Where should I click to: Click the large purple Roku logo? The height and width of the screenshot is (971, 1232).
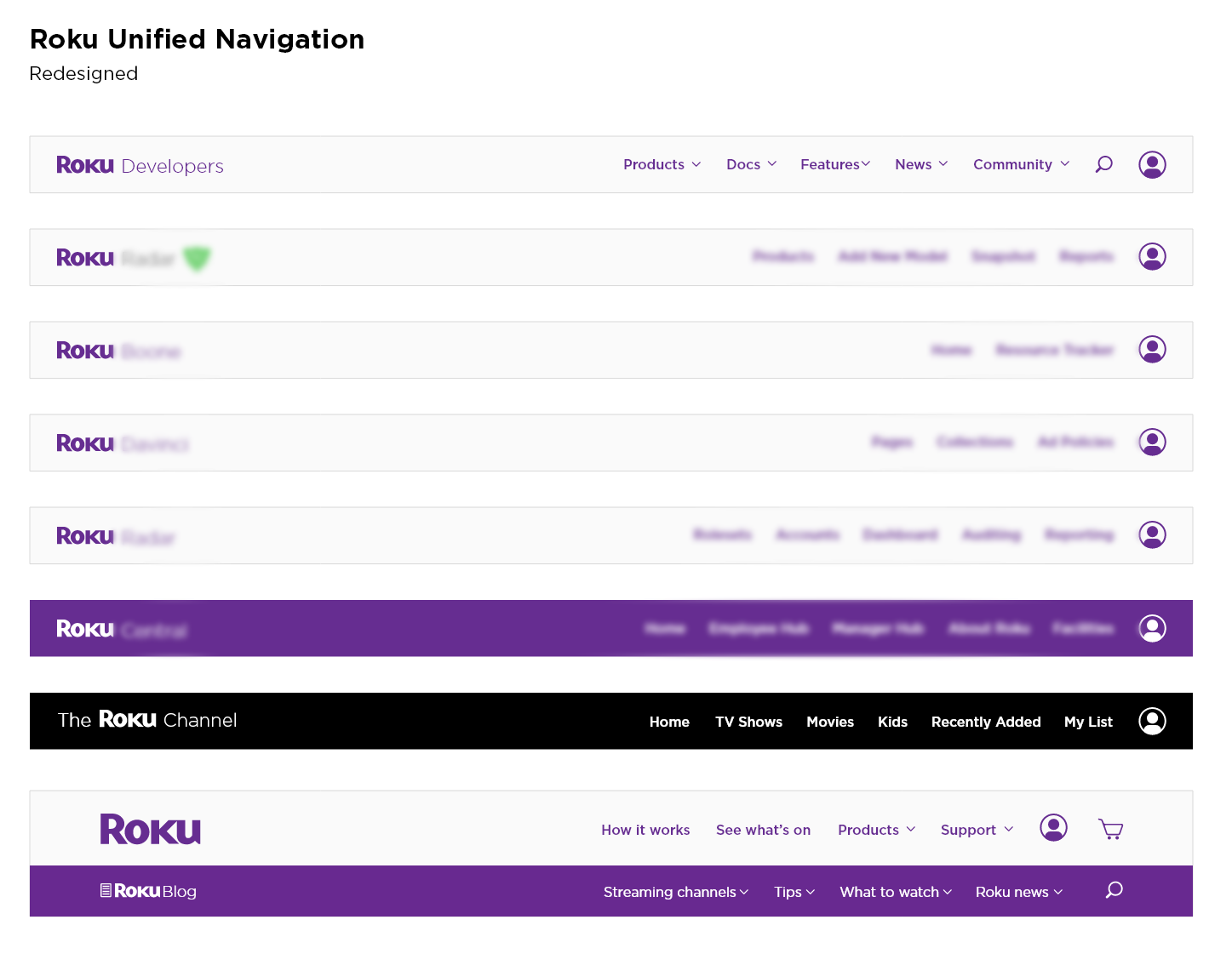coord(150,829)
